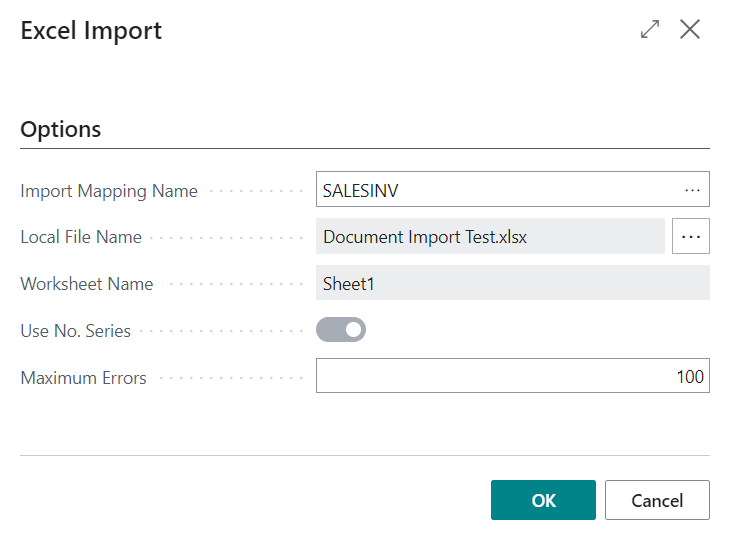The width and height of the screenshot is (737, 544).
Task: Click the Maximum Errors label
Action: 84,378
